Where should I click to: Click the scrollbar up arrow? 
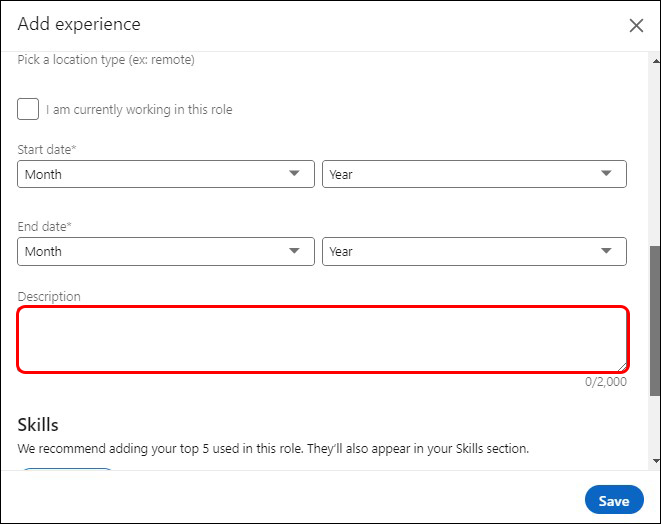[656, 61]
